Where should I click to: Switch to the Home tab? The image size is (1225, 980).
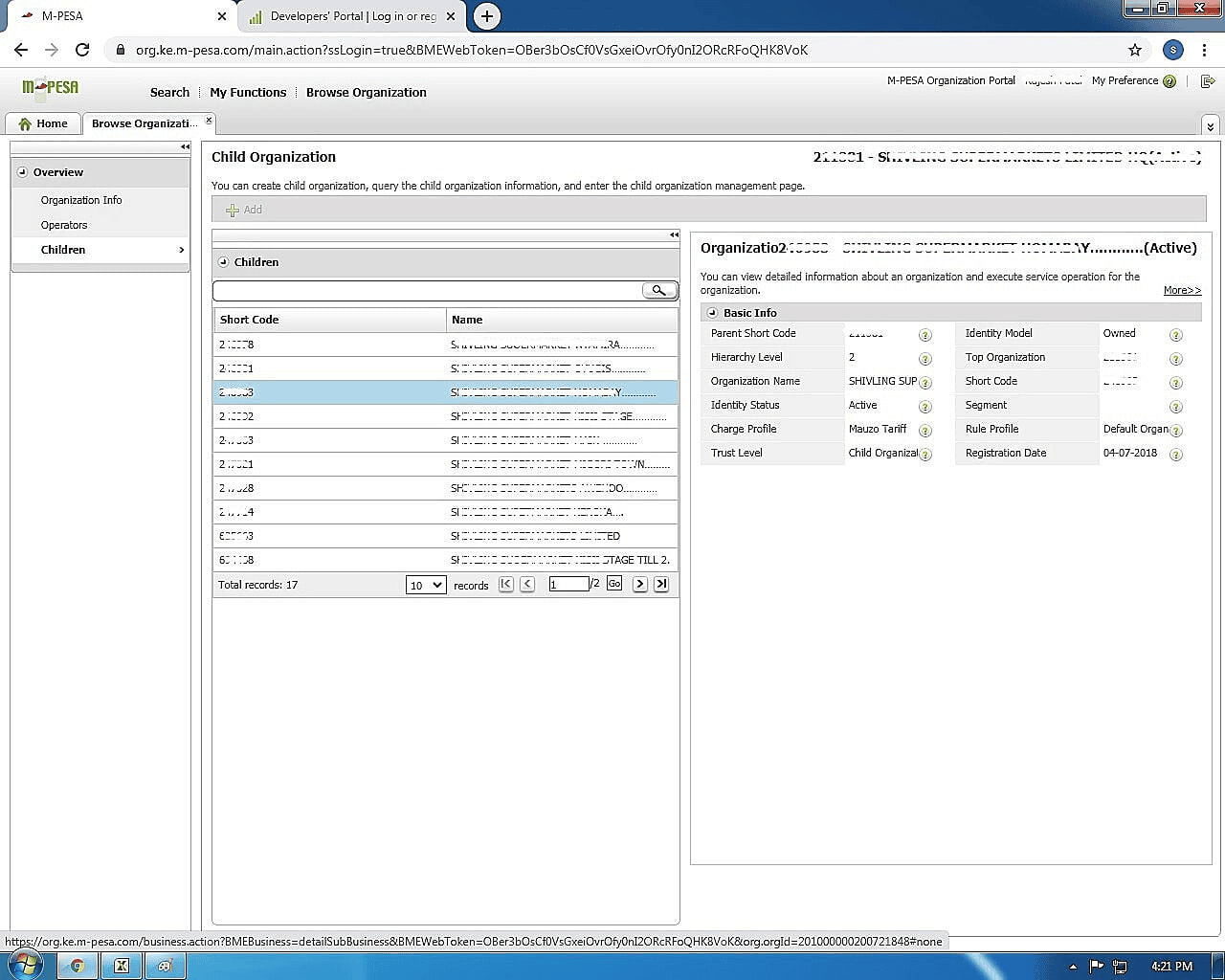coord(43,123)
